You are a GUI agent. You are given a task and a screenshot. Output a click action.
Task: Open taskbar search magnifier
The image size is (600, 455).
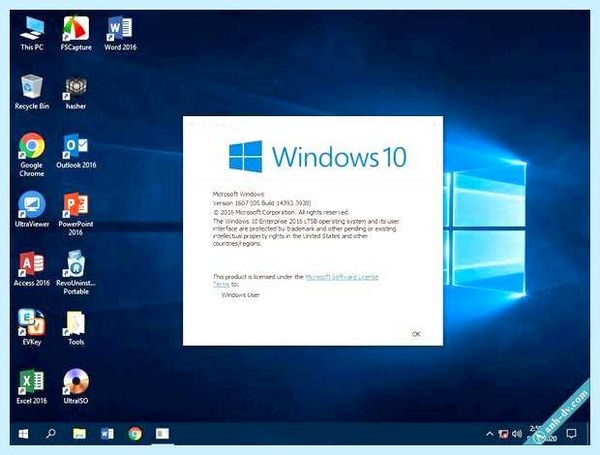tap(51, 434)
